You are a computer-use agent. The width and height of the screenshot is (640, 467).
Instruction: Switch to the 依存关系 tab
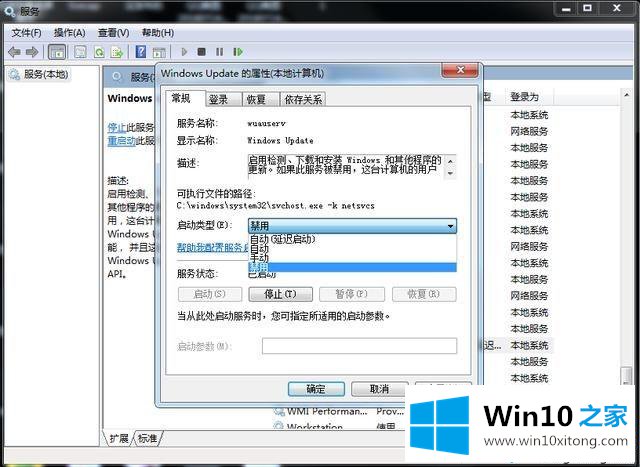pyautogui.click(x=303, y=99)
